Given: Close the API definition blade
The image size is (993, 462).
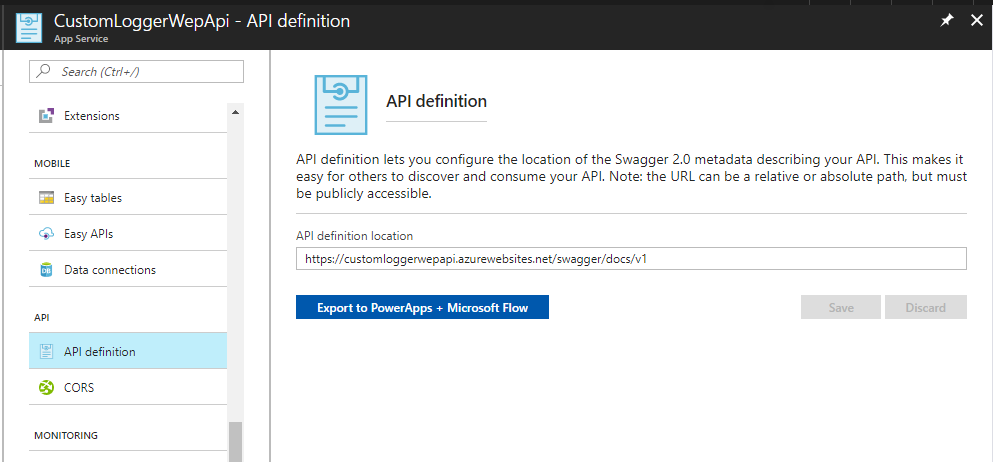Looking at the screenshot, I should [977, 21].
